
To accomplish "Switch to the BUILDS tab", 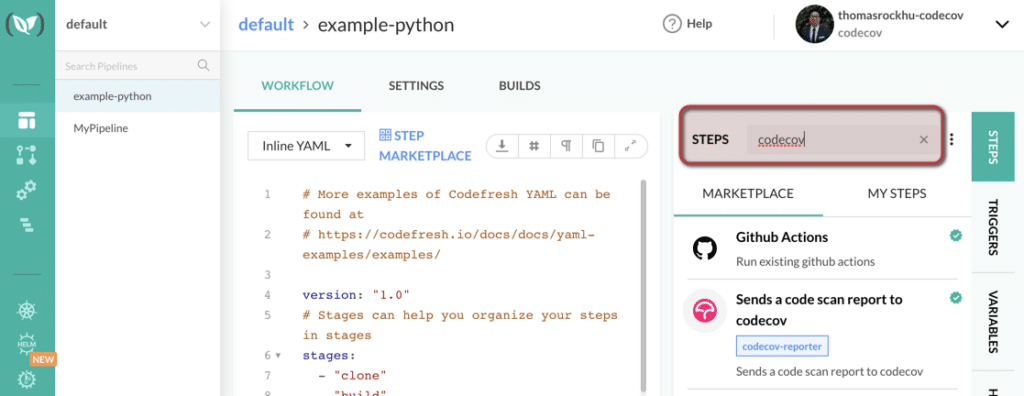I will (x=519, y=86).
